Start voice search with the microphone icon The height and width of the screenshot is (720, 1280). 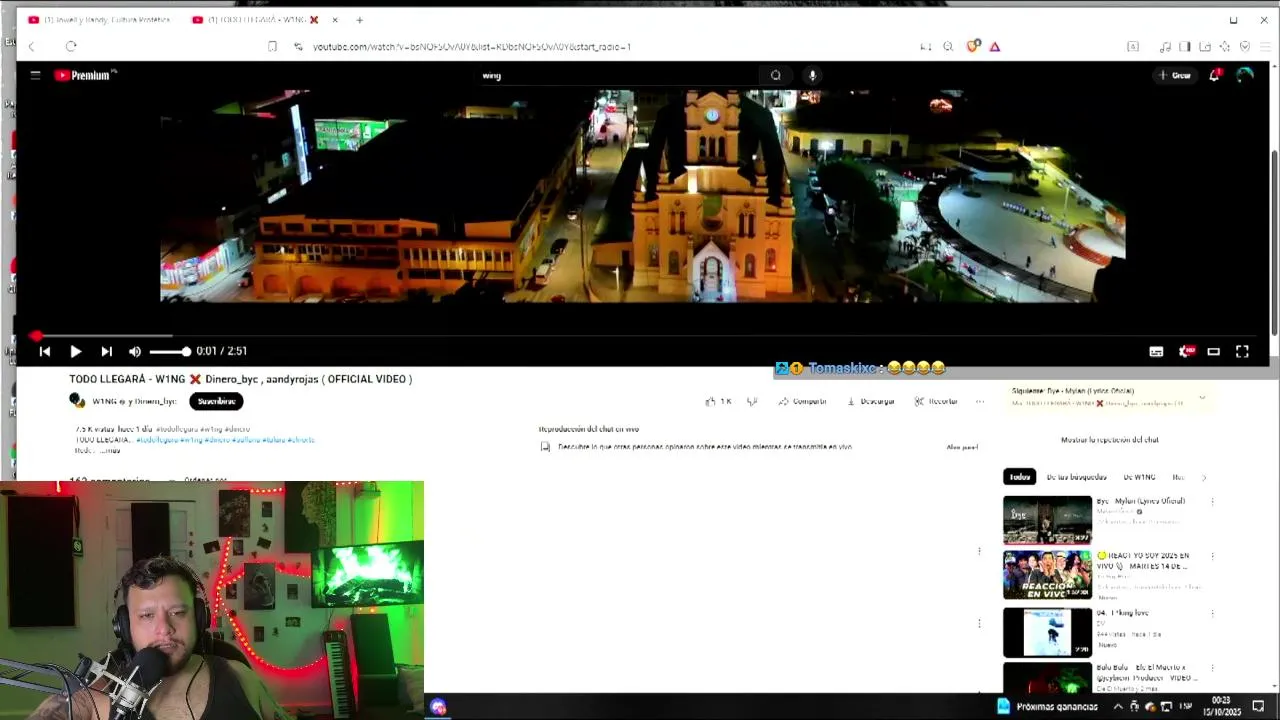(812, 75)
